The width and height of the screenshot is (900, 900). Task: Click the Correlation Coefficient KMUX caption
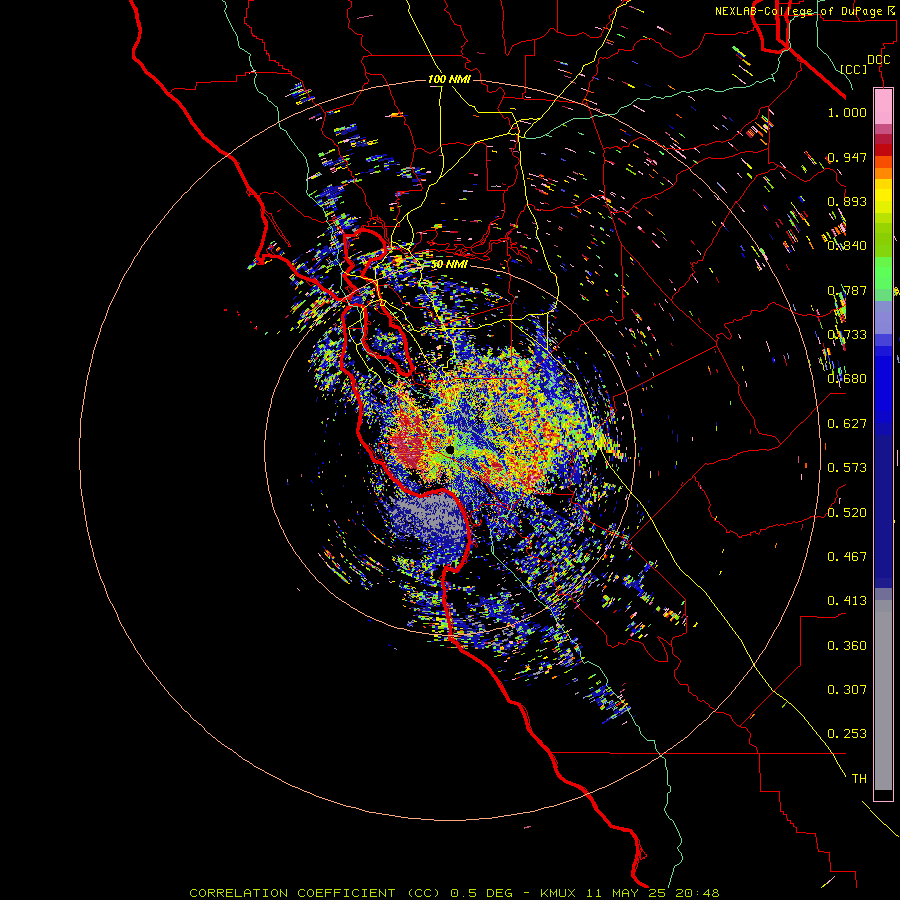454,893
